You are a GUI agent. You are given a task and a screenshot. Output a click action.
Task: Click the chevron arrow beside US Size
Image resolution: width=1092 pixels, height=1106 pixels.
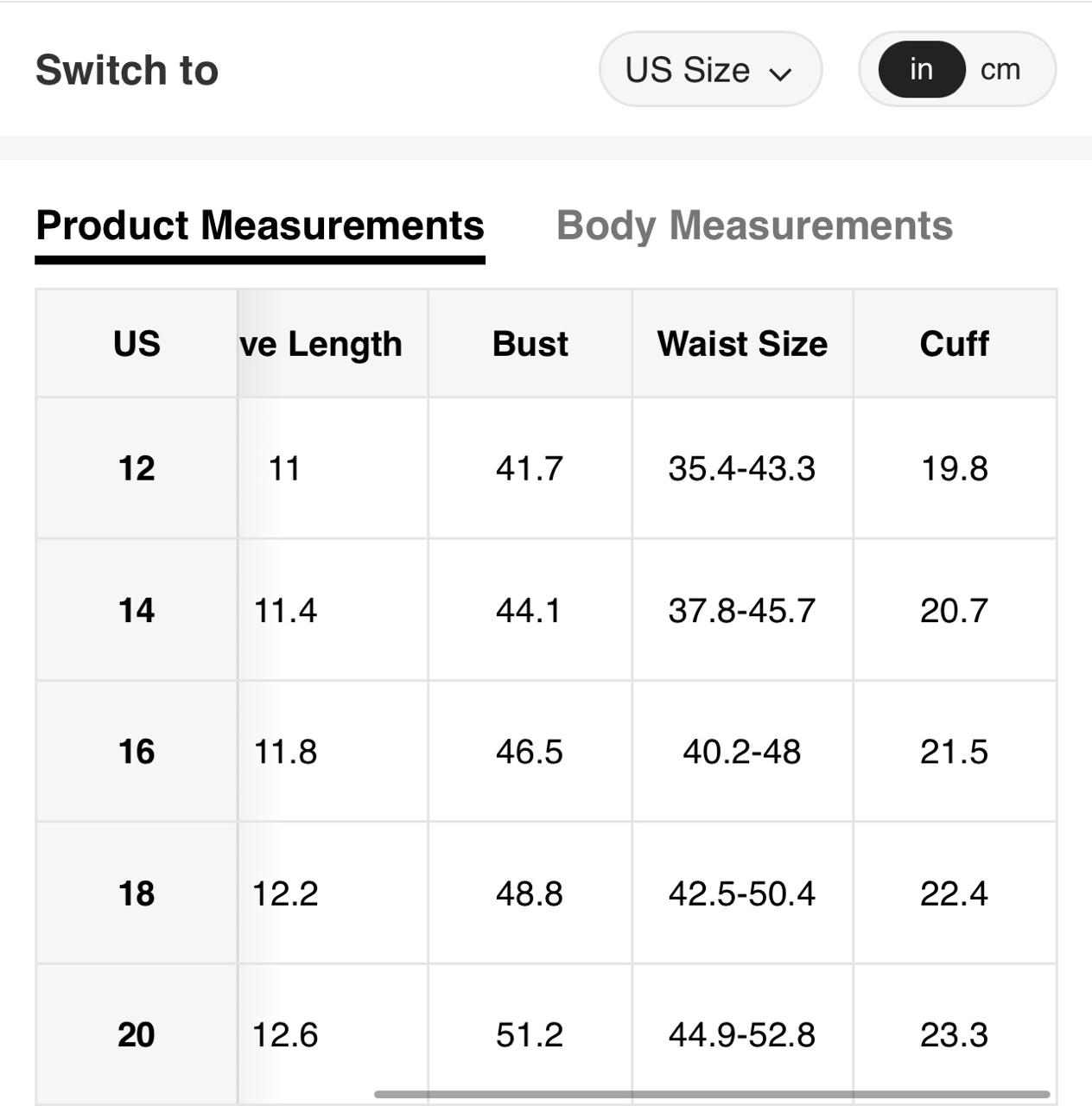click(x=780, y=73)
